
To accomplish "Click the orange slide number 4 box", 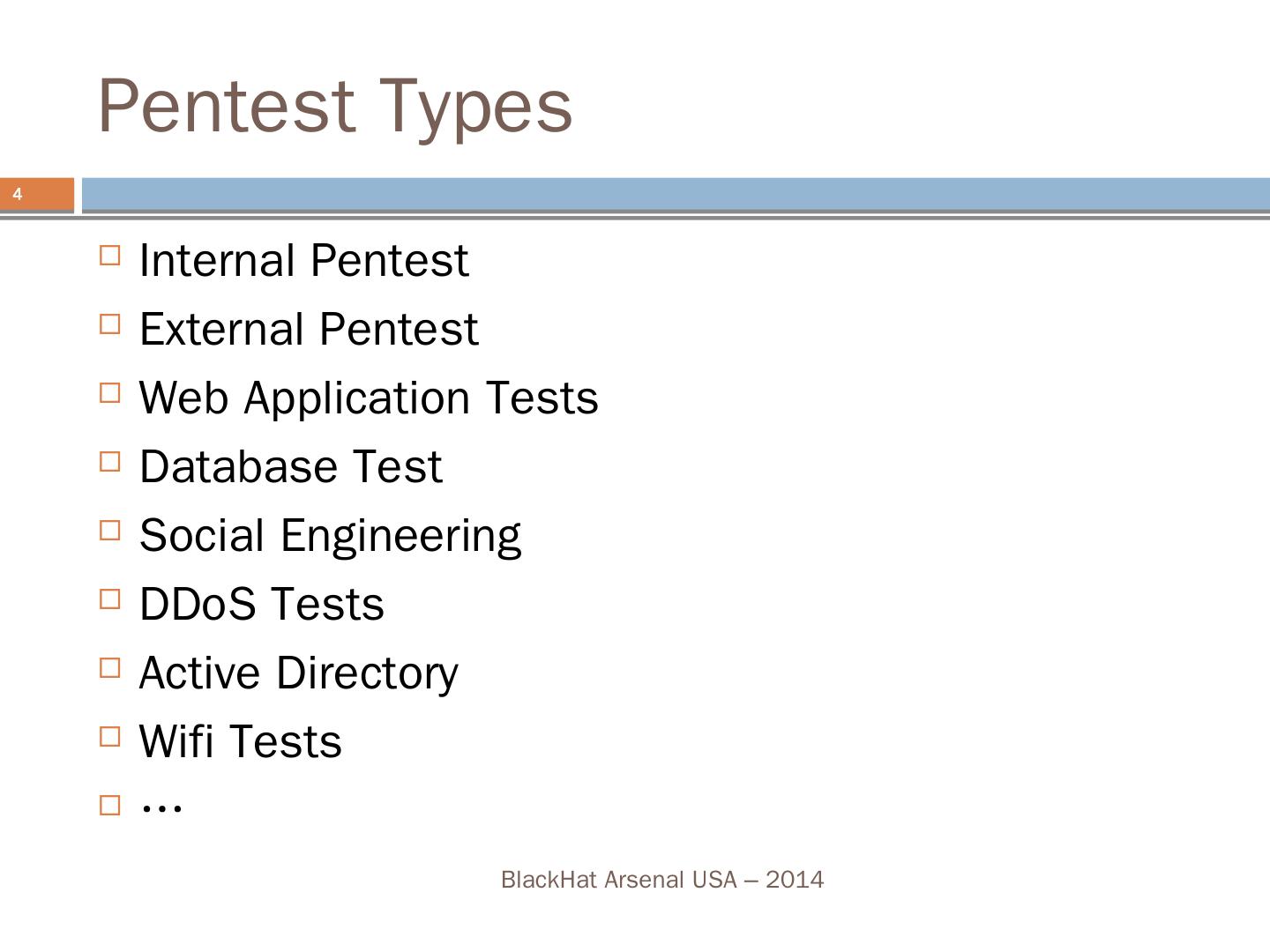I will pyautogui.click(x=37, y=195).
